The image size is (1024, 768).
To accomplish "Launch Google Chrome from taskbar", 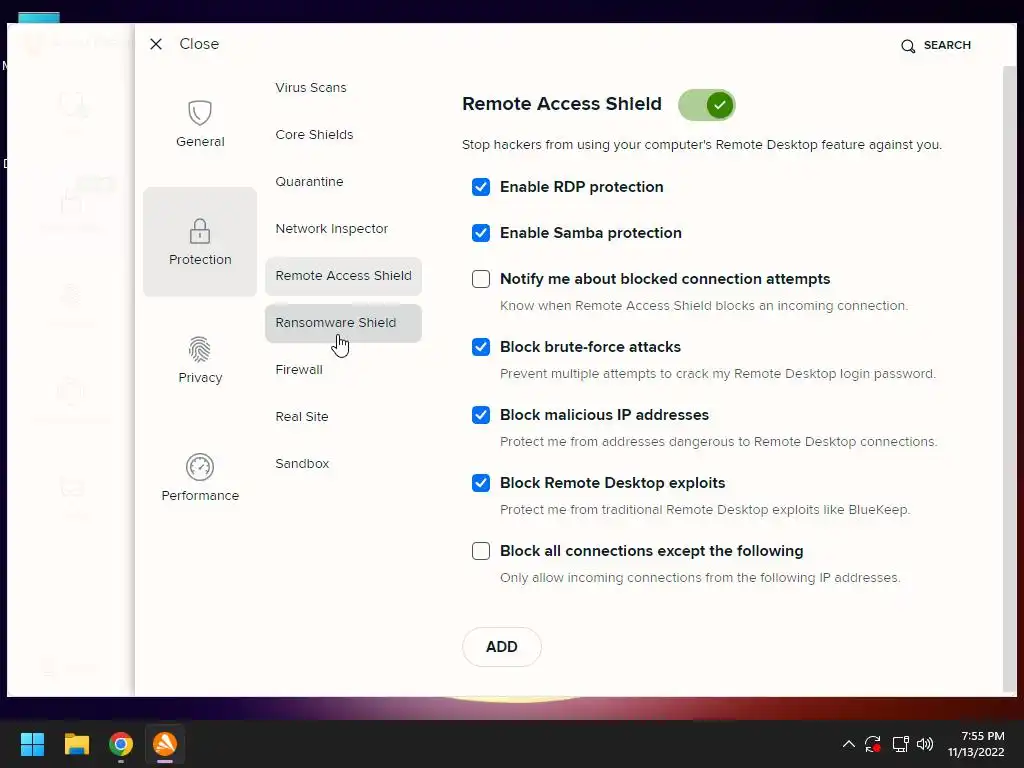I will [121, 744].
